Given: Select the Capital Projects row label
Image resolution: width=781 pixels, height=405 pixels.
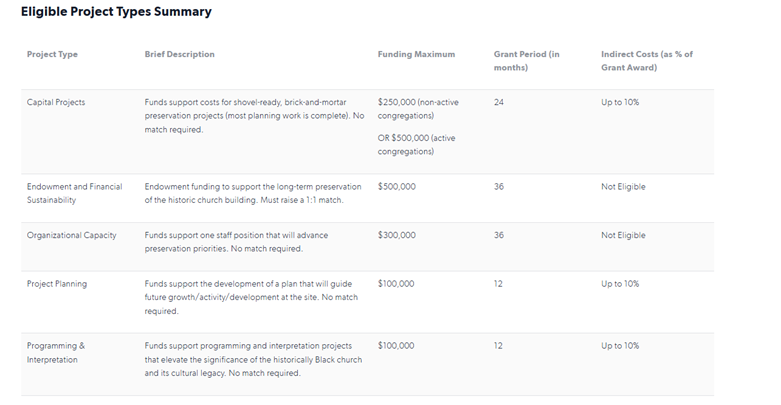Looking at the screenshot, I should pos(56,102).
